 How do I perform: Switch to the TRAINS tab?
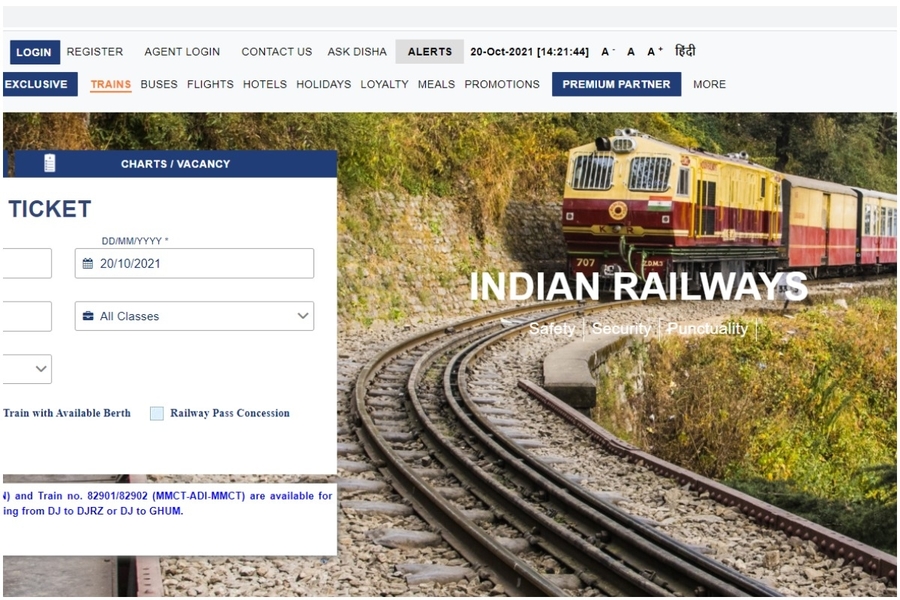tap(110, 84)
